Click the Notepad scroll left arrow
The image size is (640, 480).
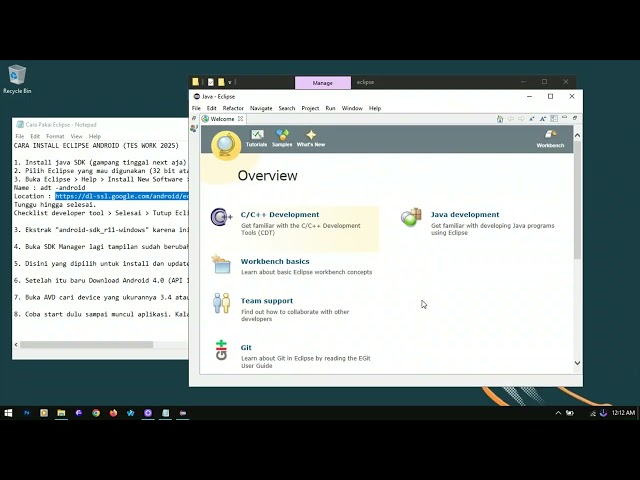pos(16,344)
